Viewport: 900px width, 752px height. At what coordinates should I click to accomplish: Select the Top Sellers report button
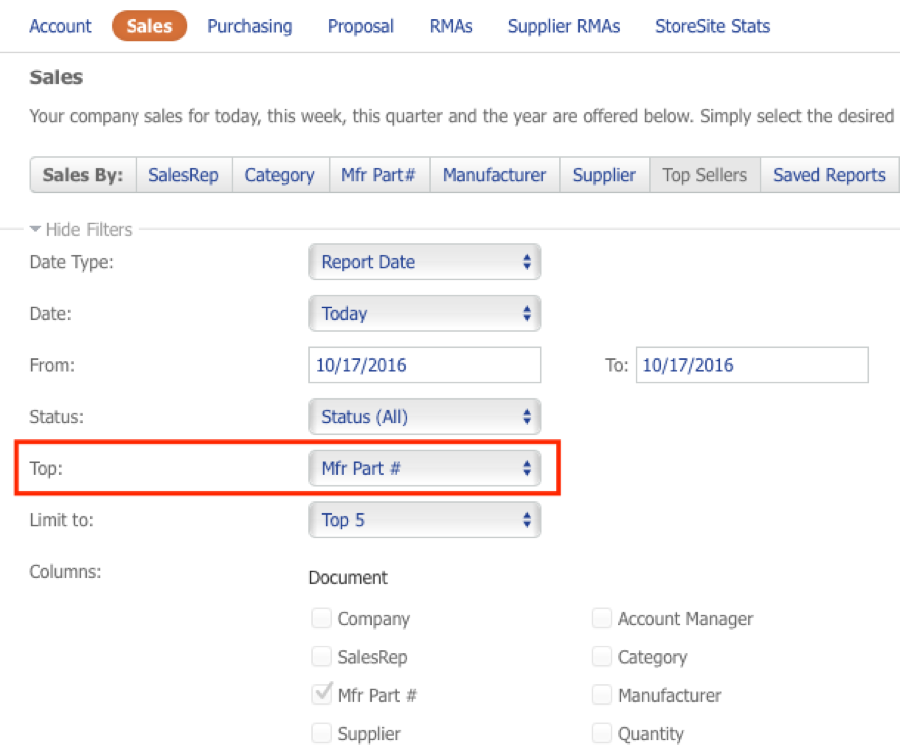[x=704, y=175]
